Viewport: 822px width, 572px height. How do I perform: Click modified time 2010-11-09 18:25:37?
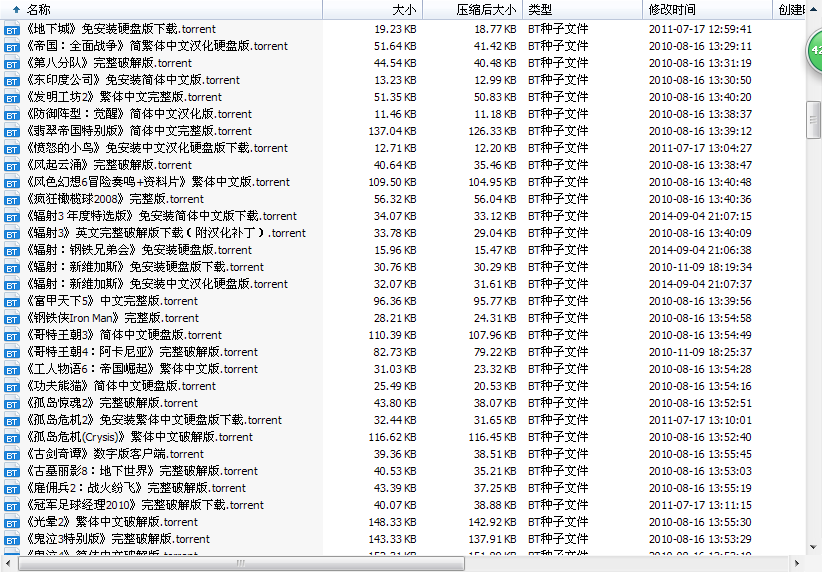point(700,352)
